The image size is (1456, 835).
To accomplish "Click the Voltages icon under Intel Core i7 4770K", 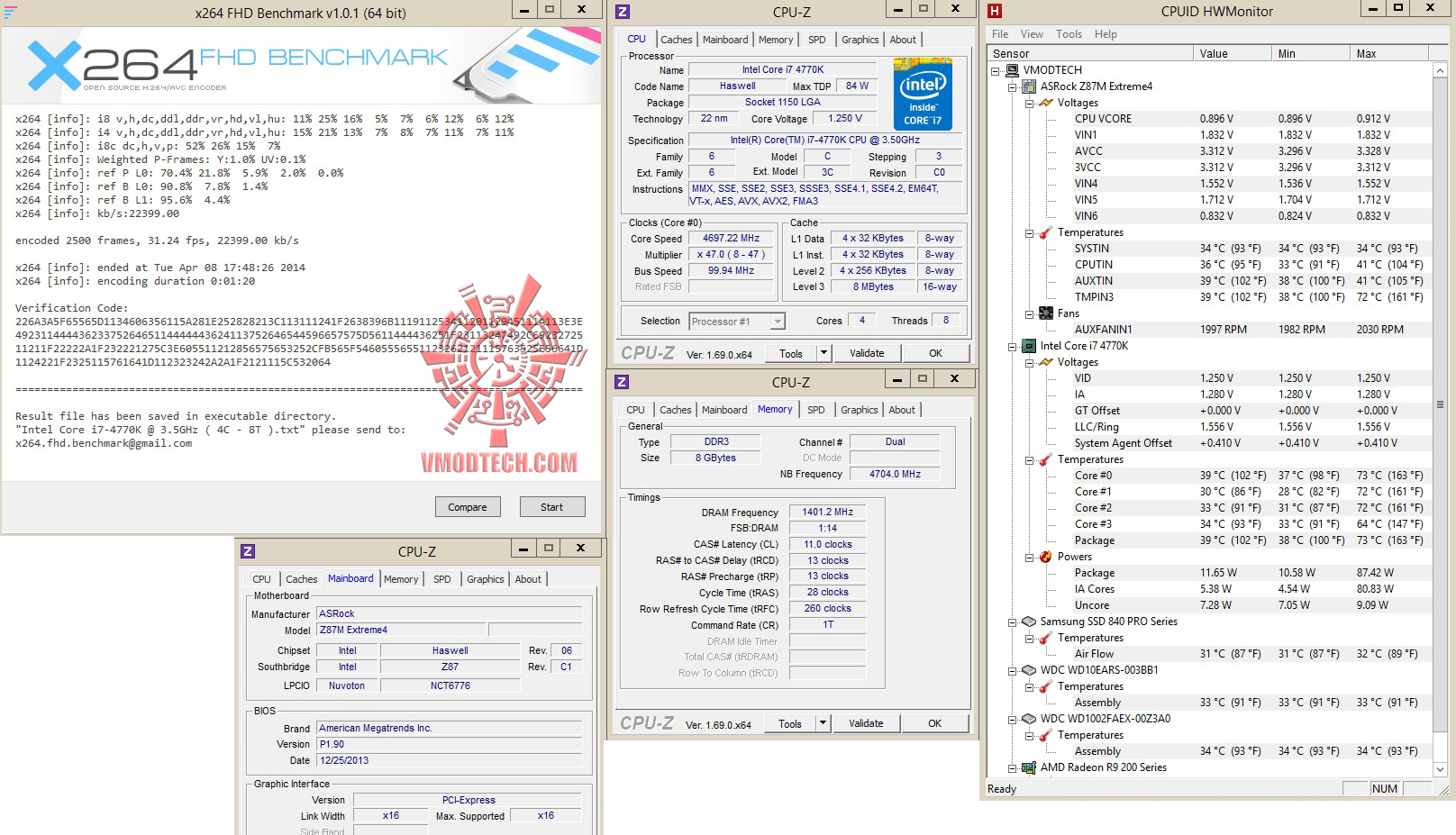I will (1046, 362).
